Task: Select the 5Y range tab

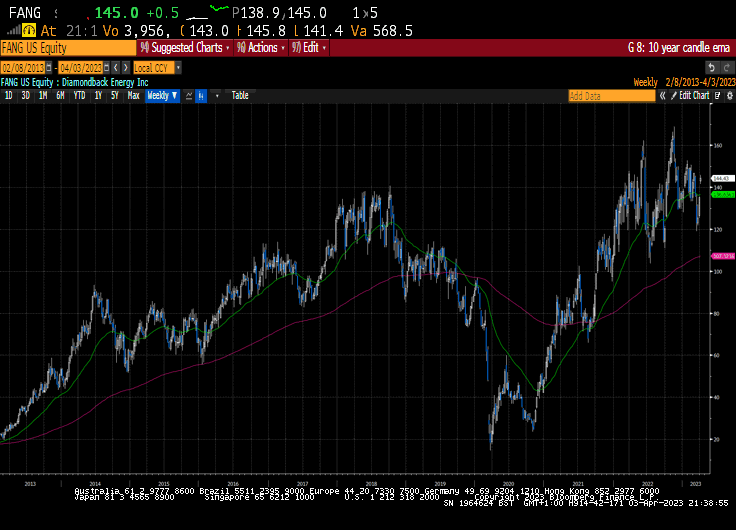Action: pos(115,96)
